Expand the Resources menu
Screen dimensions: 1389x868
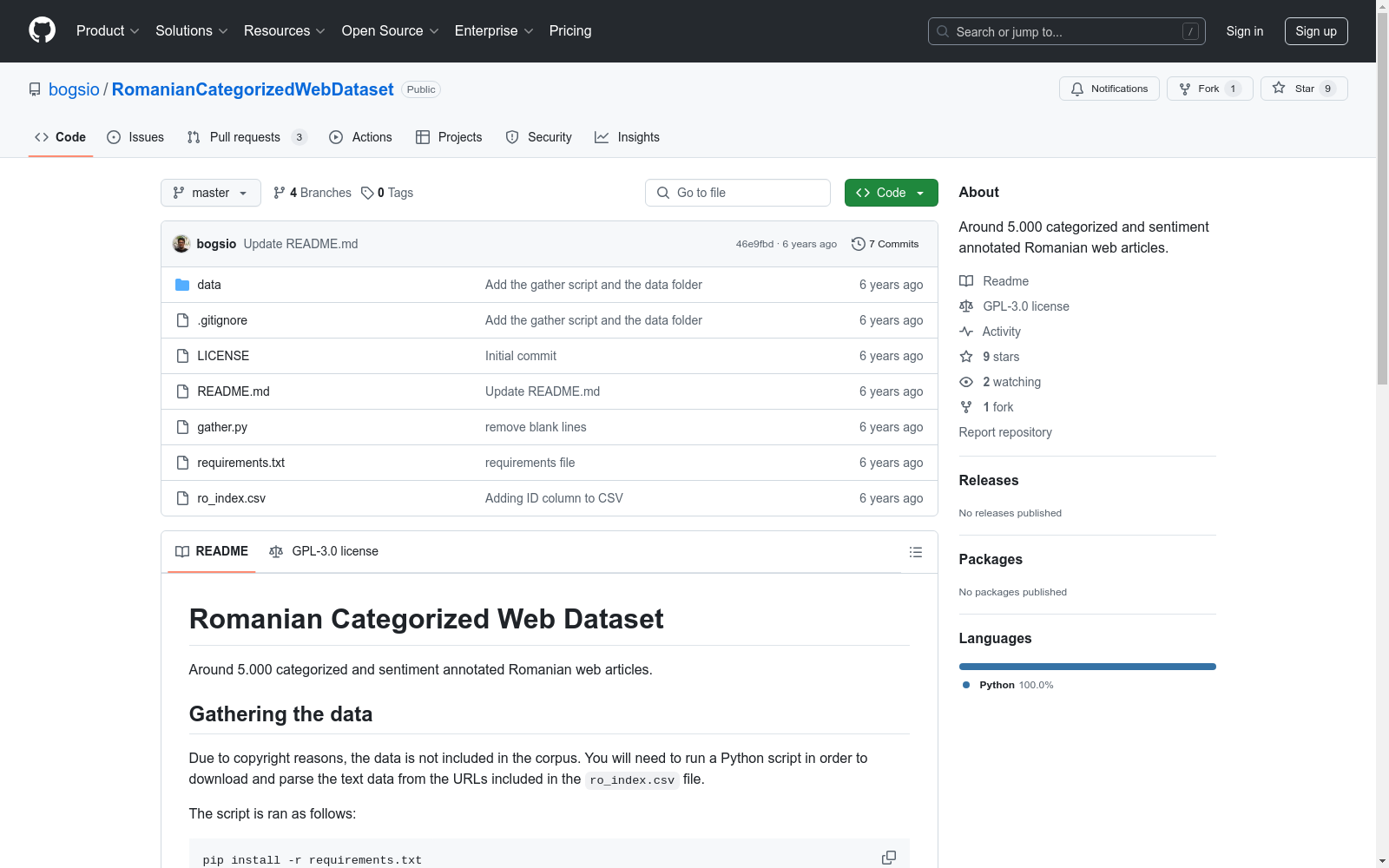[285, 30]
